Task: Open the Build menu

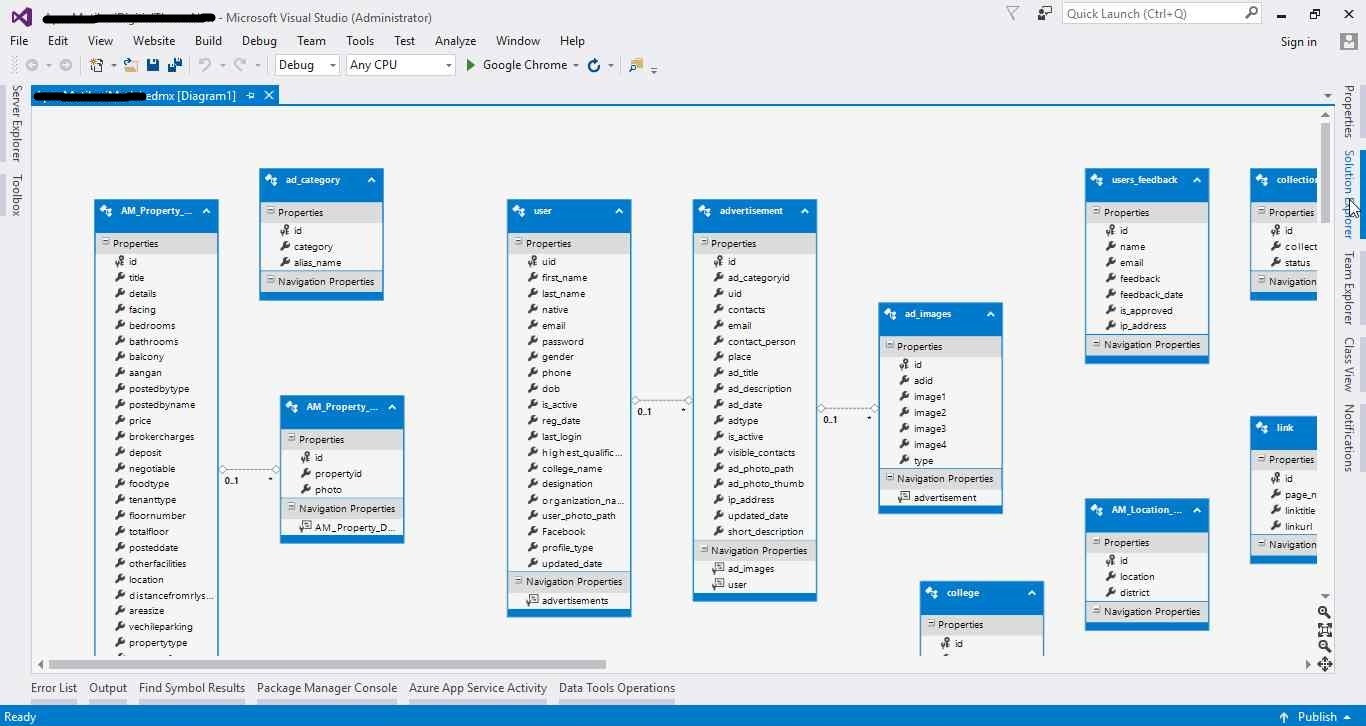Action: [208, 41]
